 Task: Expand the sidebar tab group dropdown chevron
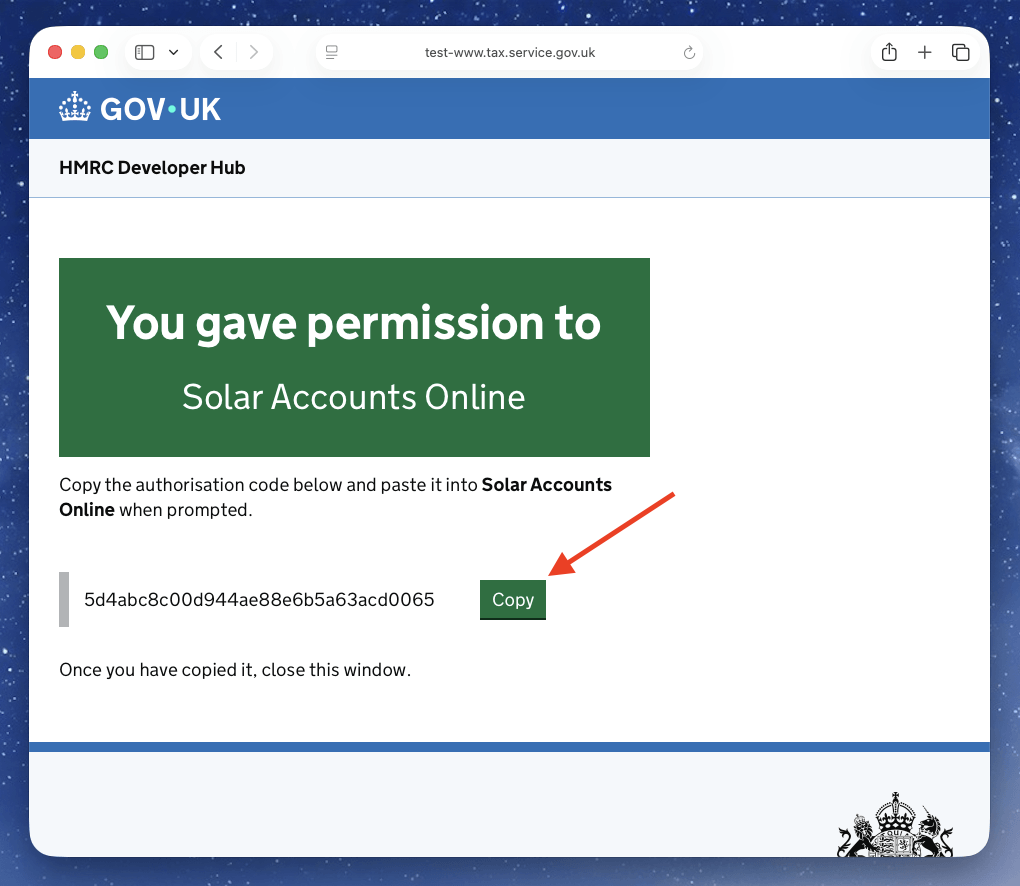pyautogui.click(x=174, y=52)
